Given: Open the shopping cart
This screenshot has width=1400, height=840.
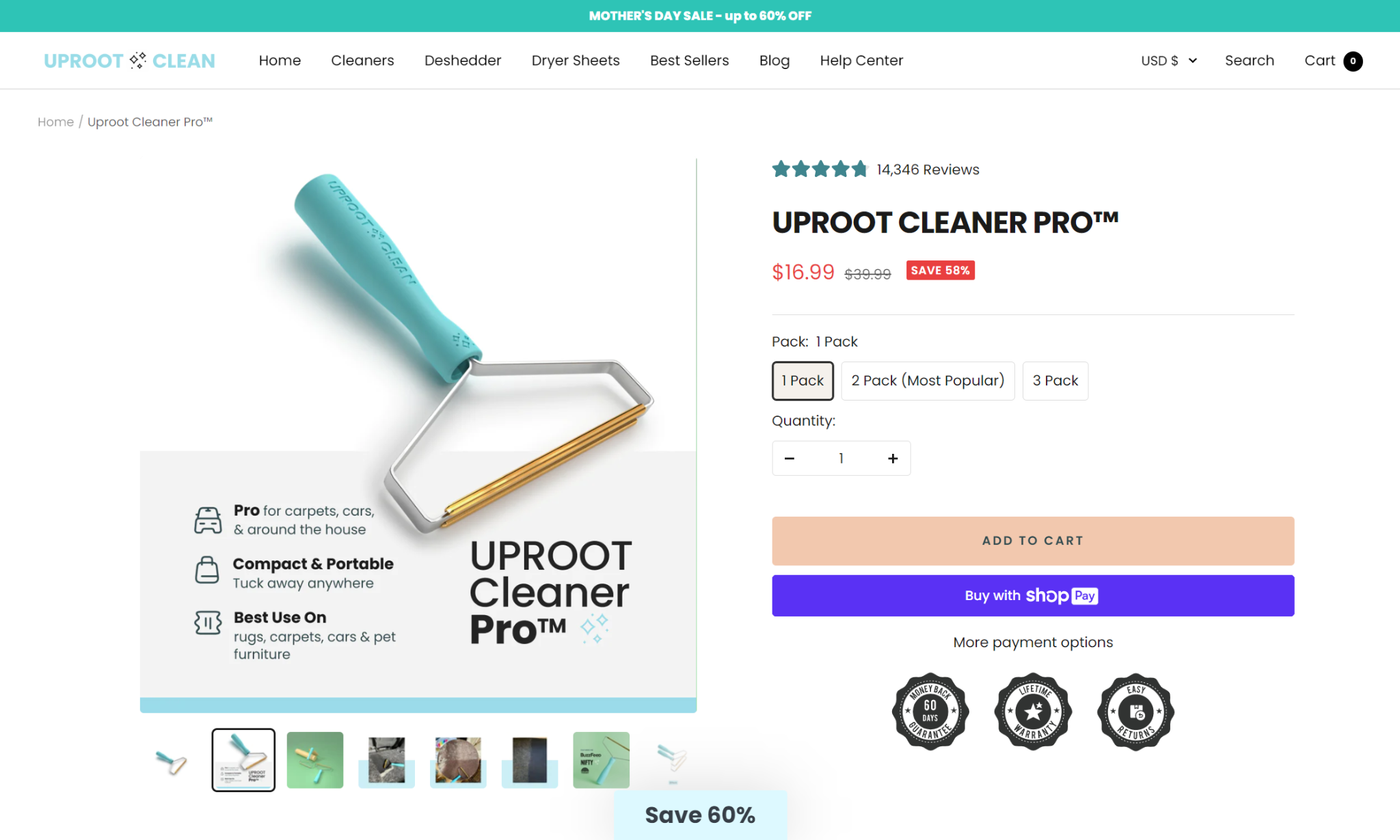Looking at the screenshot, I should point(1331,60).
